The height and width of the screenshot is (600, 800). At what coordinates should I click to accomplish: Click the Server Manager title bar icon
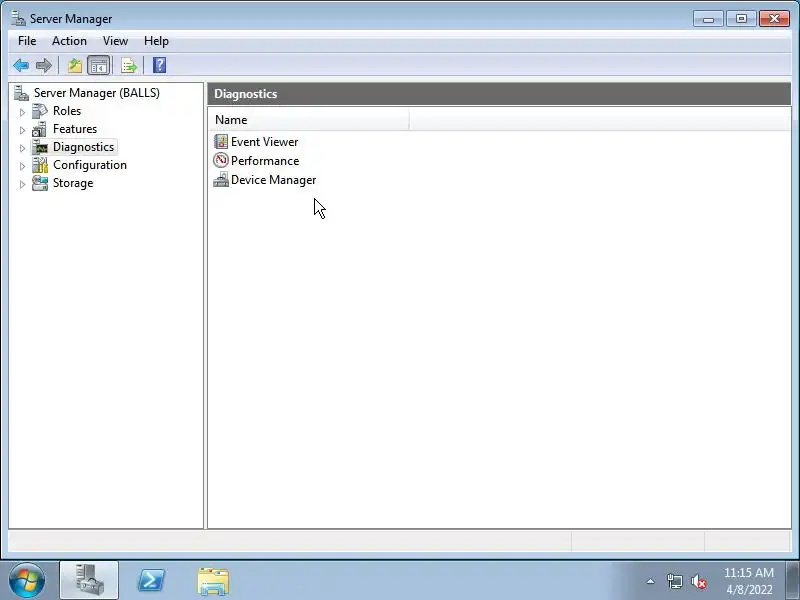[x=18, y=18]
